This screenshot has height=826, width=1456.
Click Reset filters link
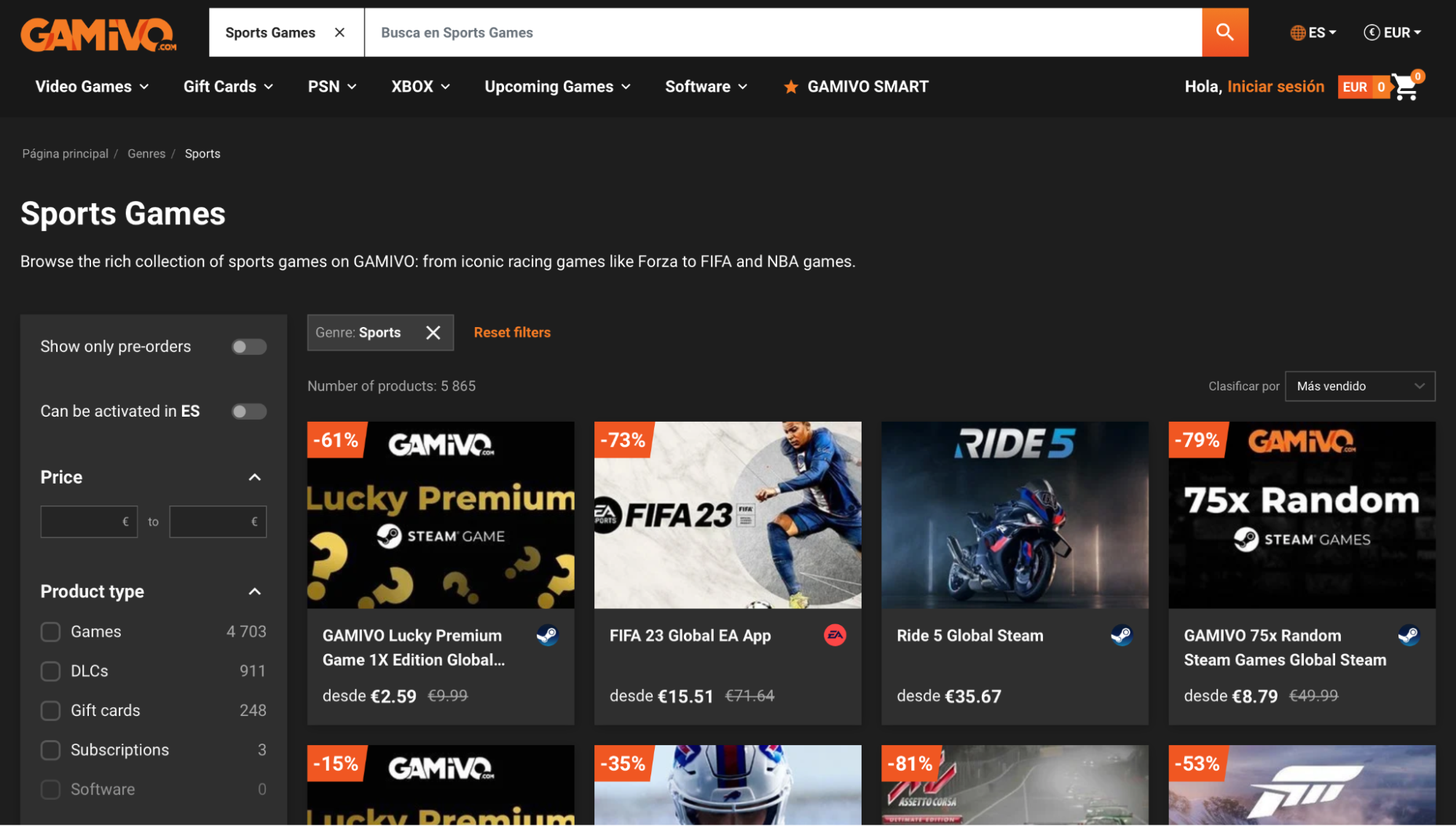coord(512,332)
